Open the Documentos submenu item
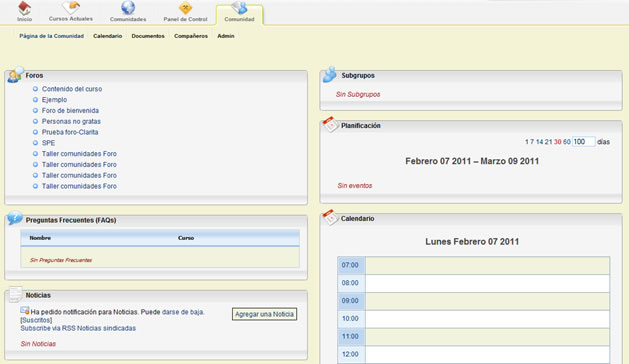 click(148, 36)
